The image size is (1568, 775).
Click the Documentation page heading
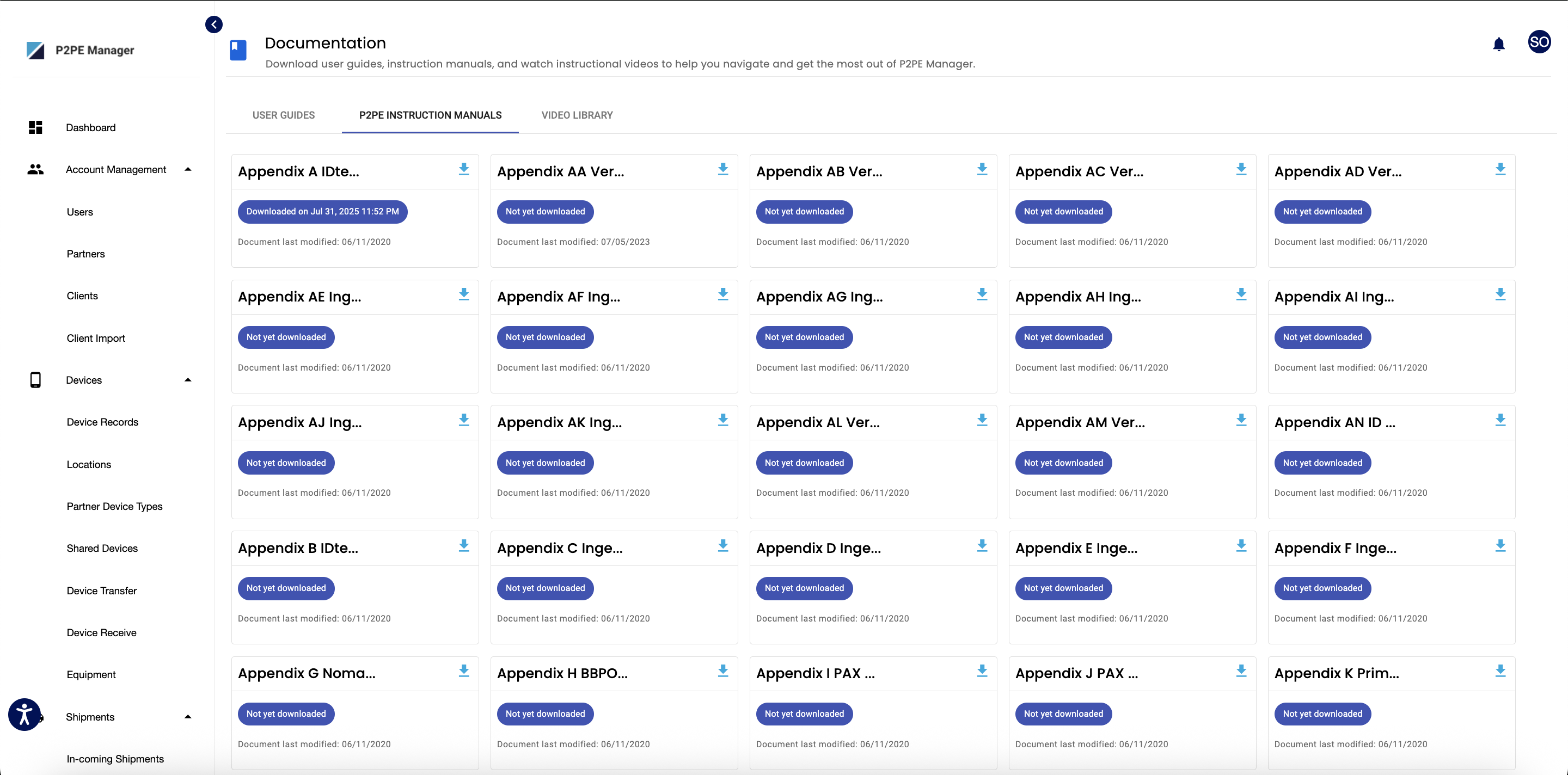tap(325, 43)
